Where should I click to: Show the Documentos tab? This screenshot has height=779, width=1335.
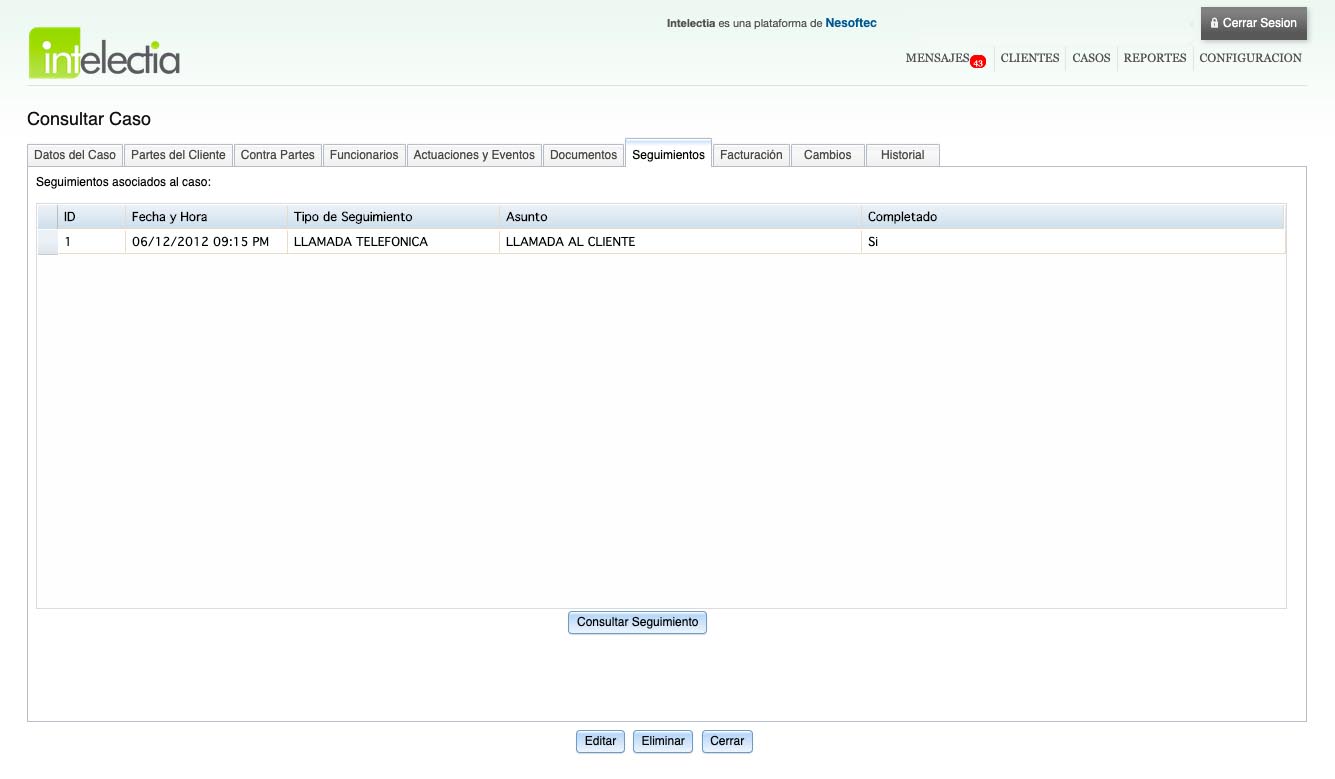(x=583, y=155)
